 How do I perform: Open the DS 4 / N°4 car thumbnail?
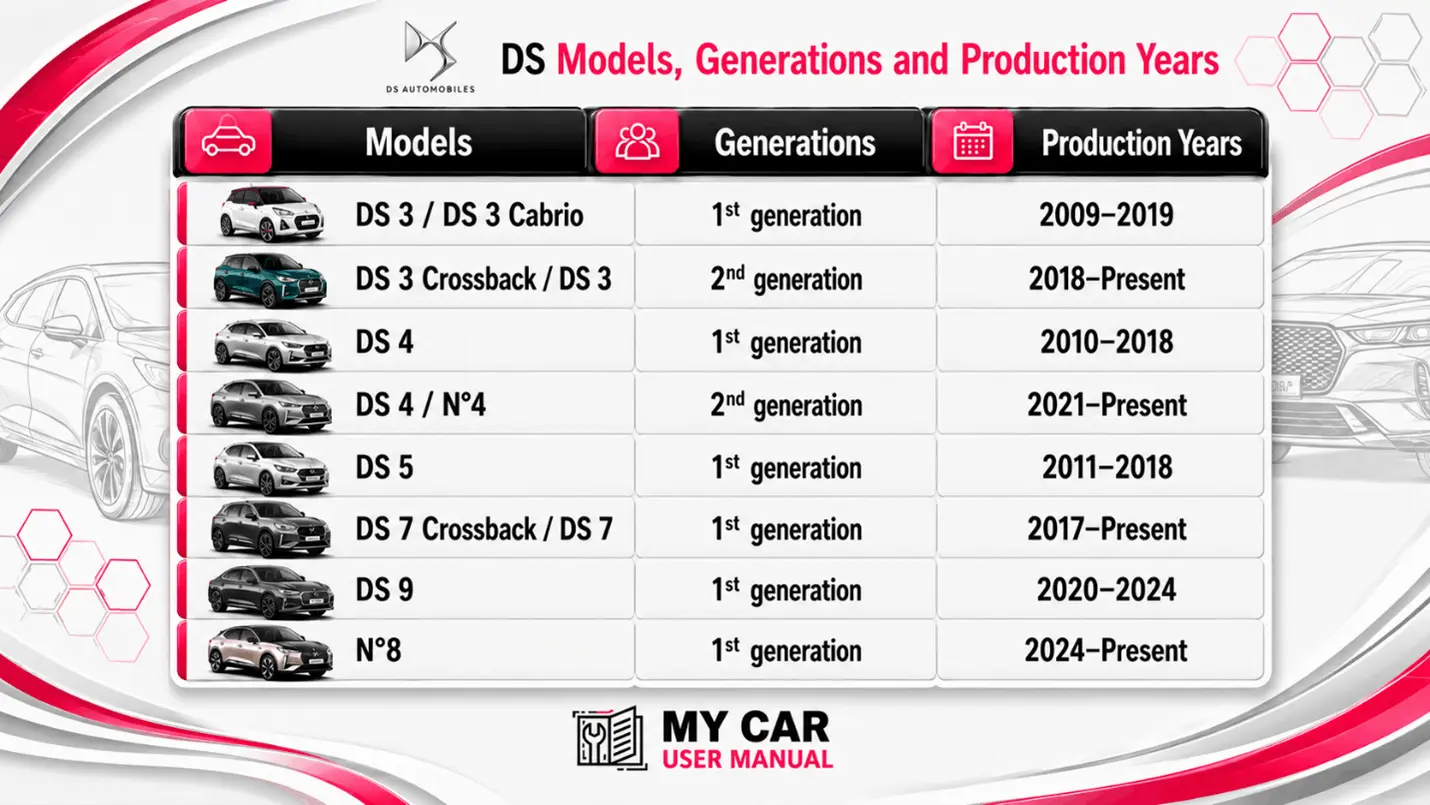coord(271,405)
